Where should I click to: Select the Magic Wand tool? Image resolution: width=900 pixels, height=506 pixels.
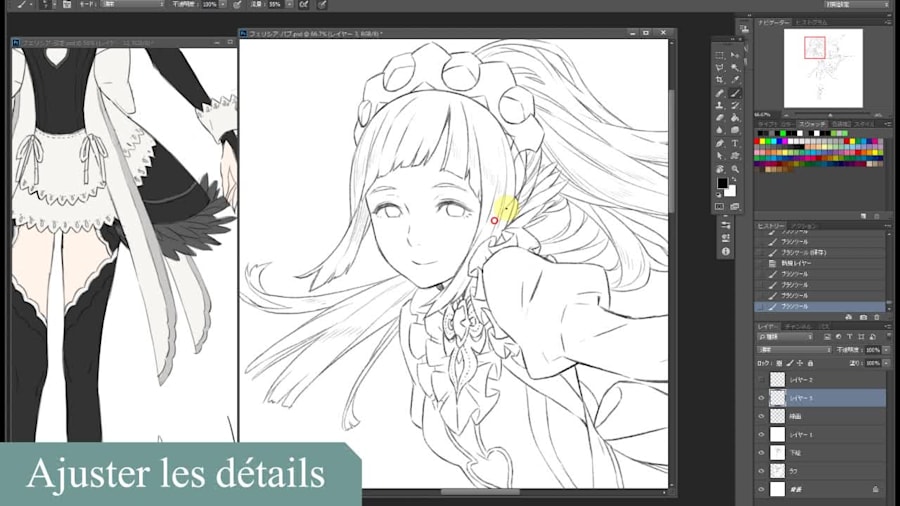coord(735,68)
